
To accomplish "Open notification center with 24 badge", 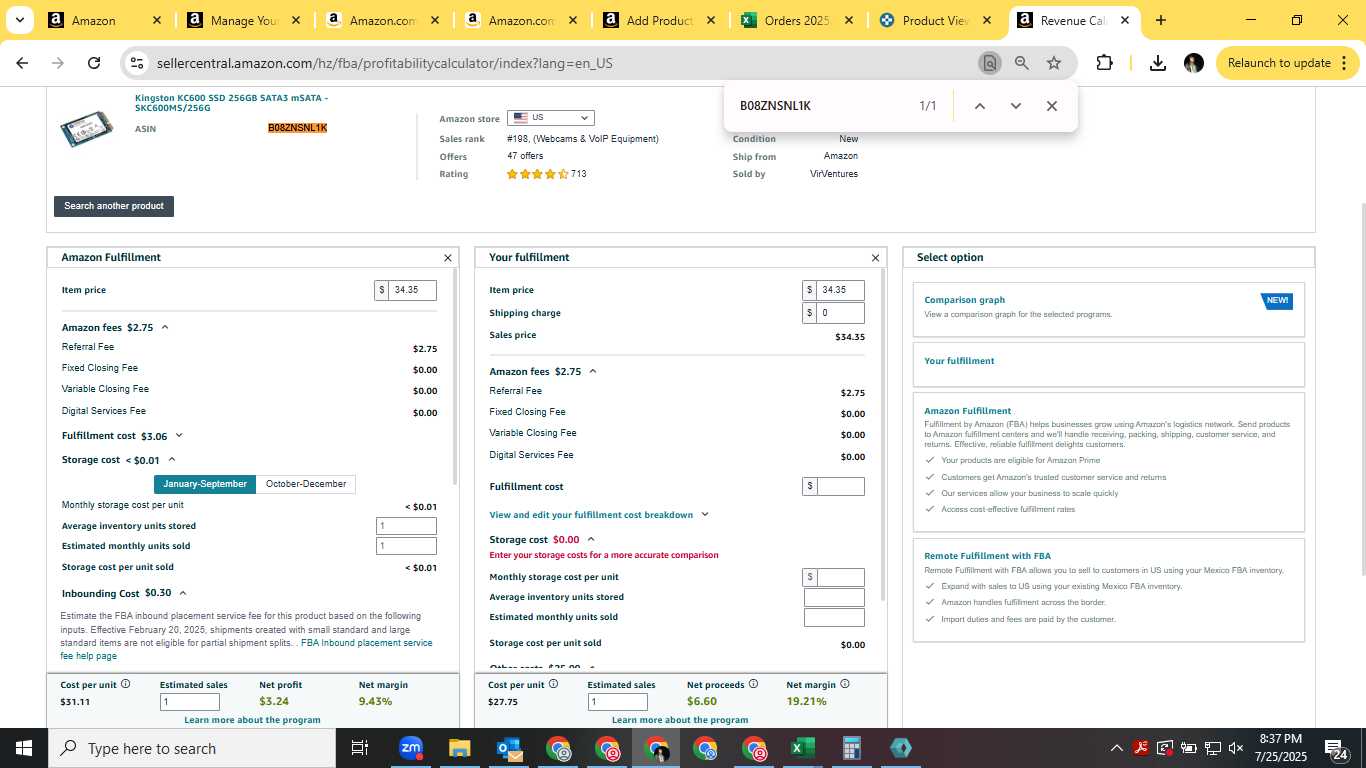I will [1338, 748].
